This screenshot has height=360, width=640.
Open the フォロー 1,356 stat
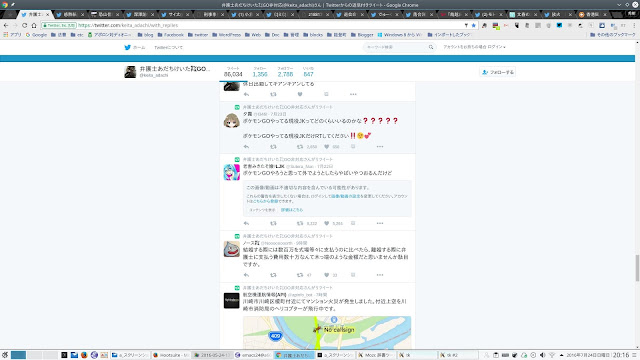(260, 72)
